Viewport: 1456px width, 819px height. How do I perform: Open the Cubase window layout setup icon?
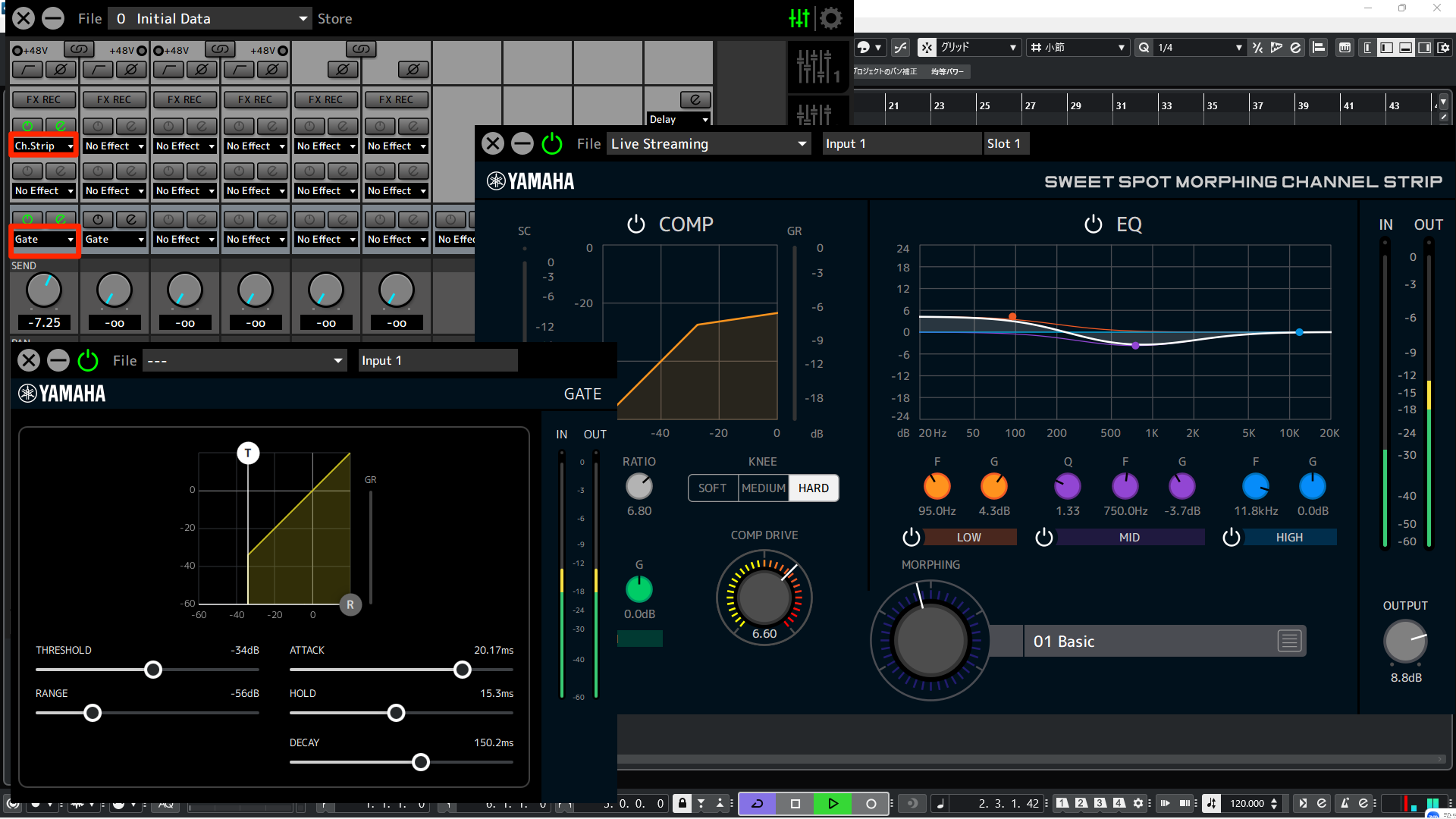click(1444, 48)
